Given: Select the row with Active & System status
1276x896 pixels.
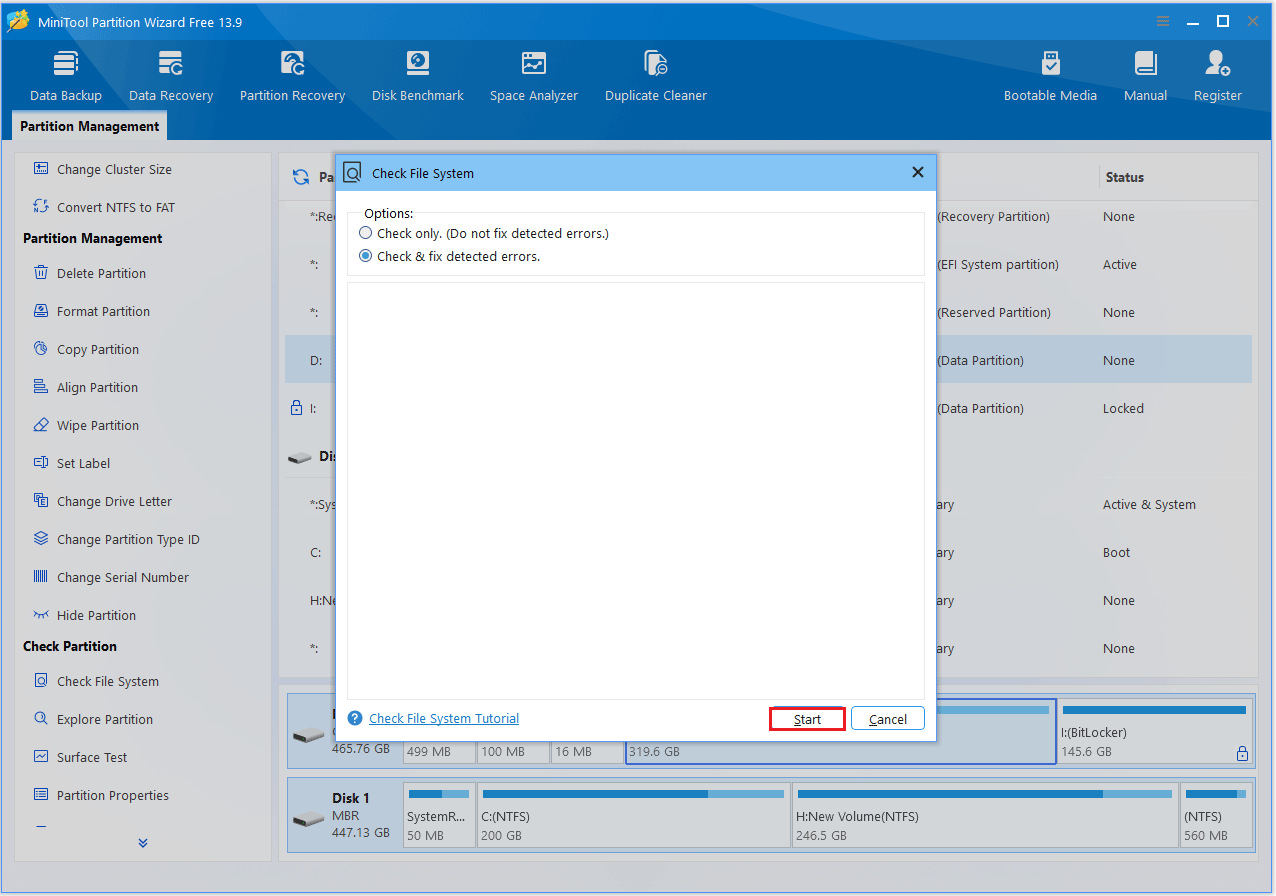Looking at the screenshot, I should pyautogui.click(x=768, y=504).
